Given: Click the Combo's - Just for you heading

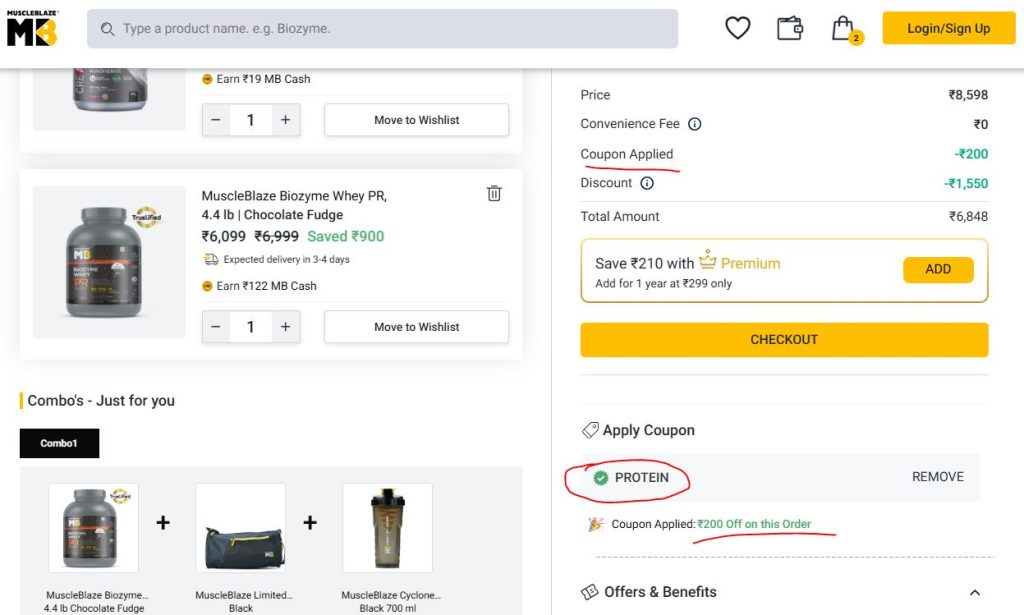Looking at the screenshot, I should click(x=101, y=401).
